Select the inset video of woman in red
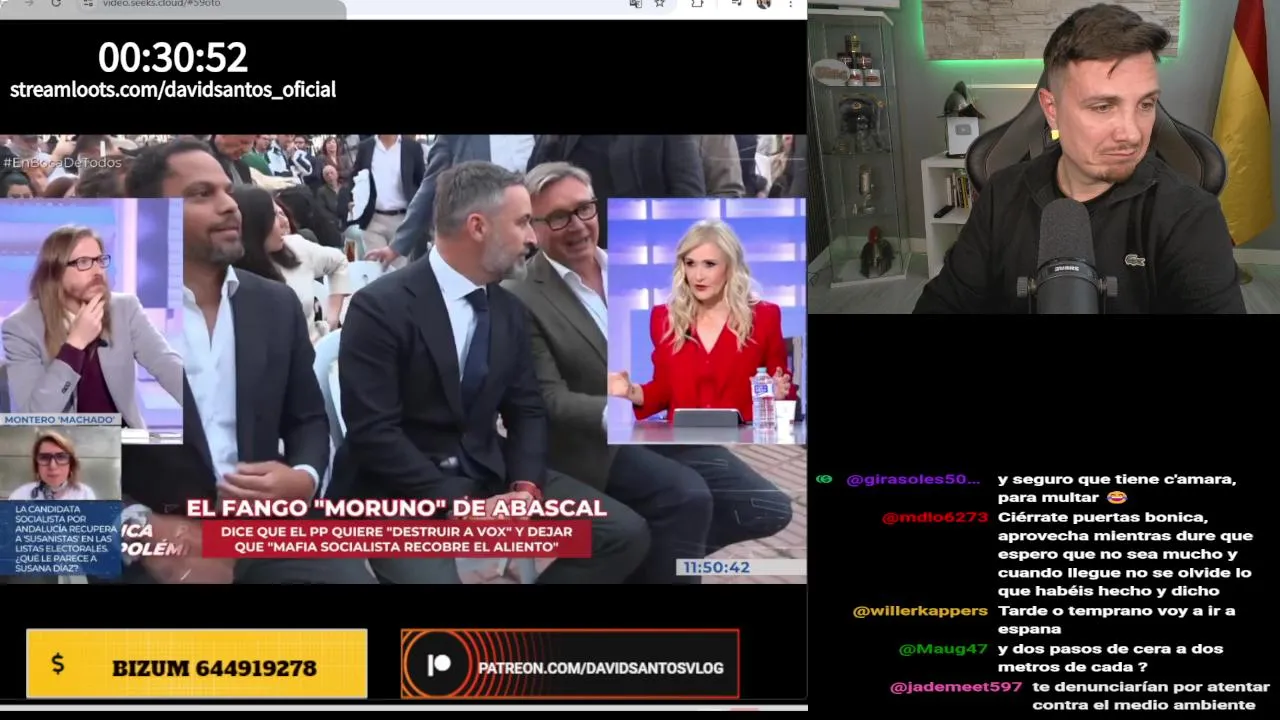1280x720 pixels. pyautogui.click(x=706, y=321)
